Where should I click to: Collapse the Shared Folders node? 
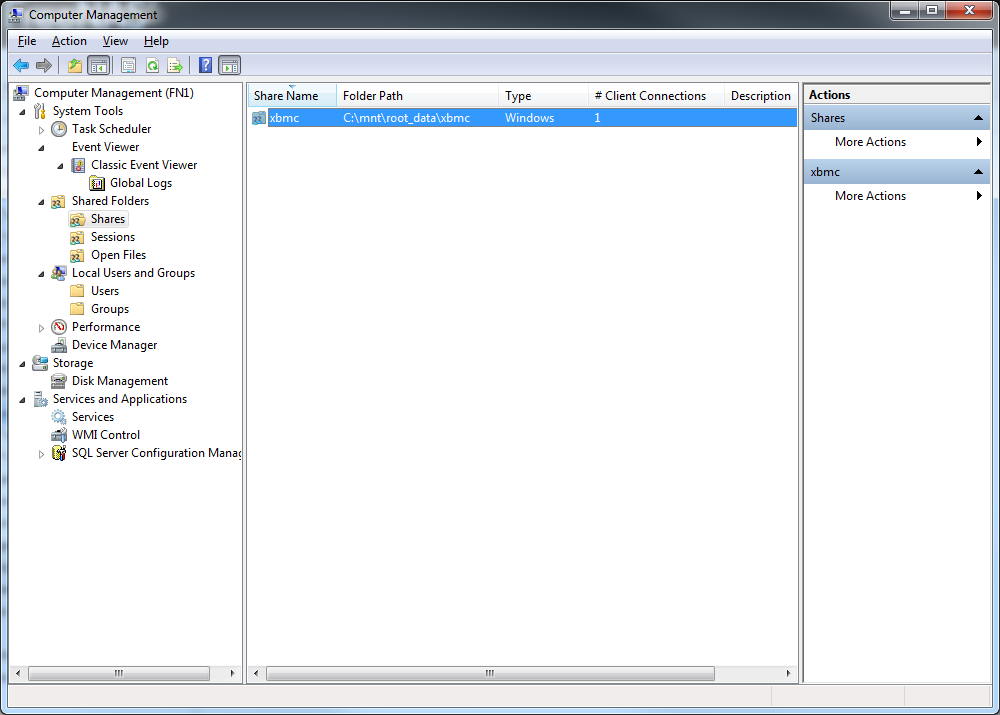click(x=41, y=202)
